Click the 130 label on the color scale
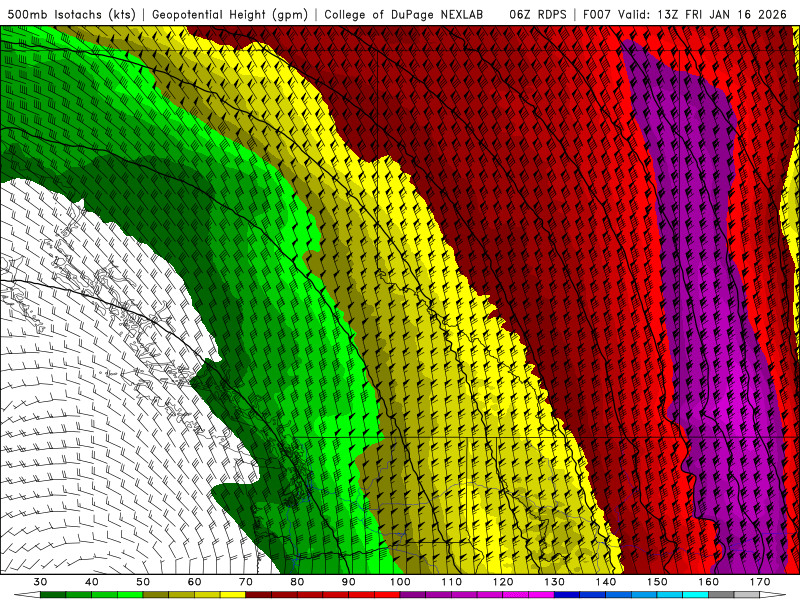800x600 pixels. [x=555, y=582]
